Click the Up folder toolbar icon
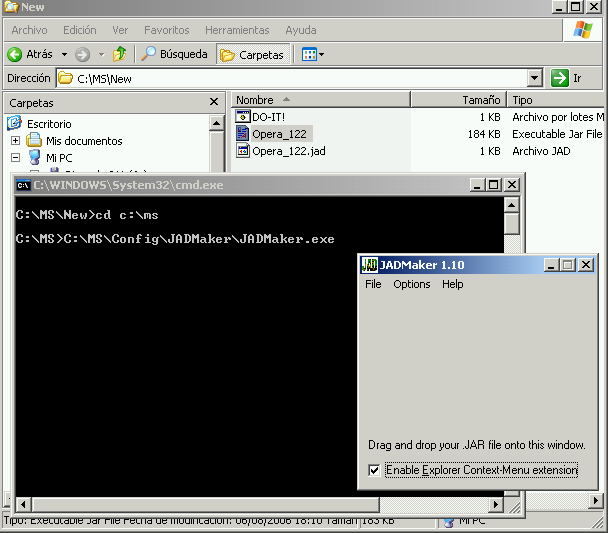The height and width of the screenshot is (533, 608). tap(120, 54)
